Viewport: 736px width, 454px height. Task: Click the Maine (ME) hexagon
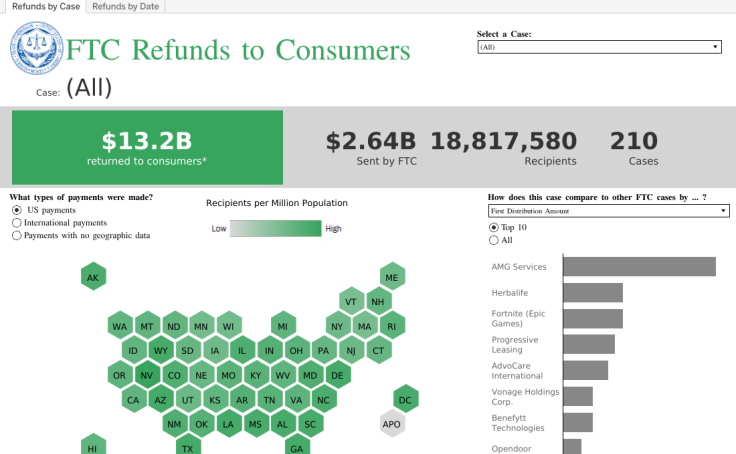tap(392, 277)
